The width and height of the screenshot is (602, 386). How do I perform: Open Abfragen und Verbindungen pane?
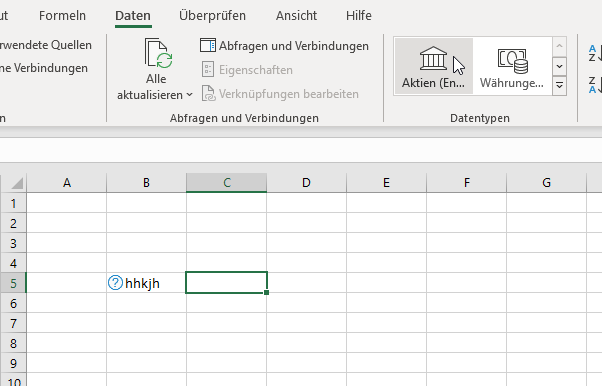point(284,46)
